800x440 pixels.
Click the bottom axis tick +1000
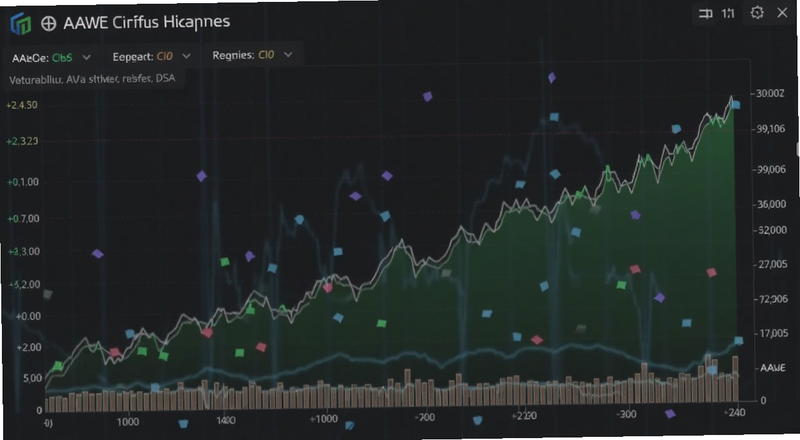(323, 419)
